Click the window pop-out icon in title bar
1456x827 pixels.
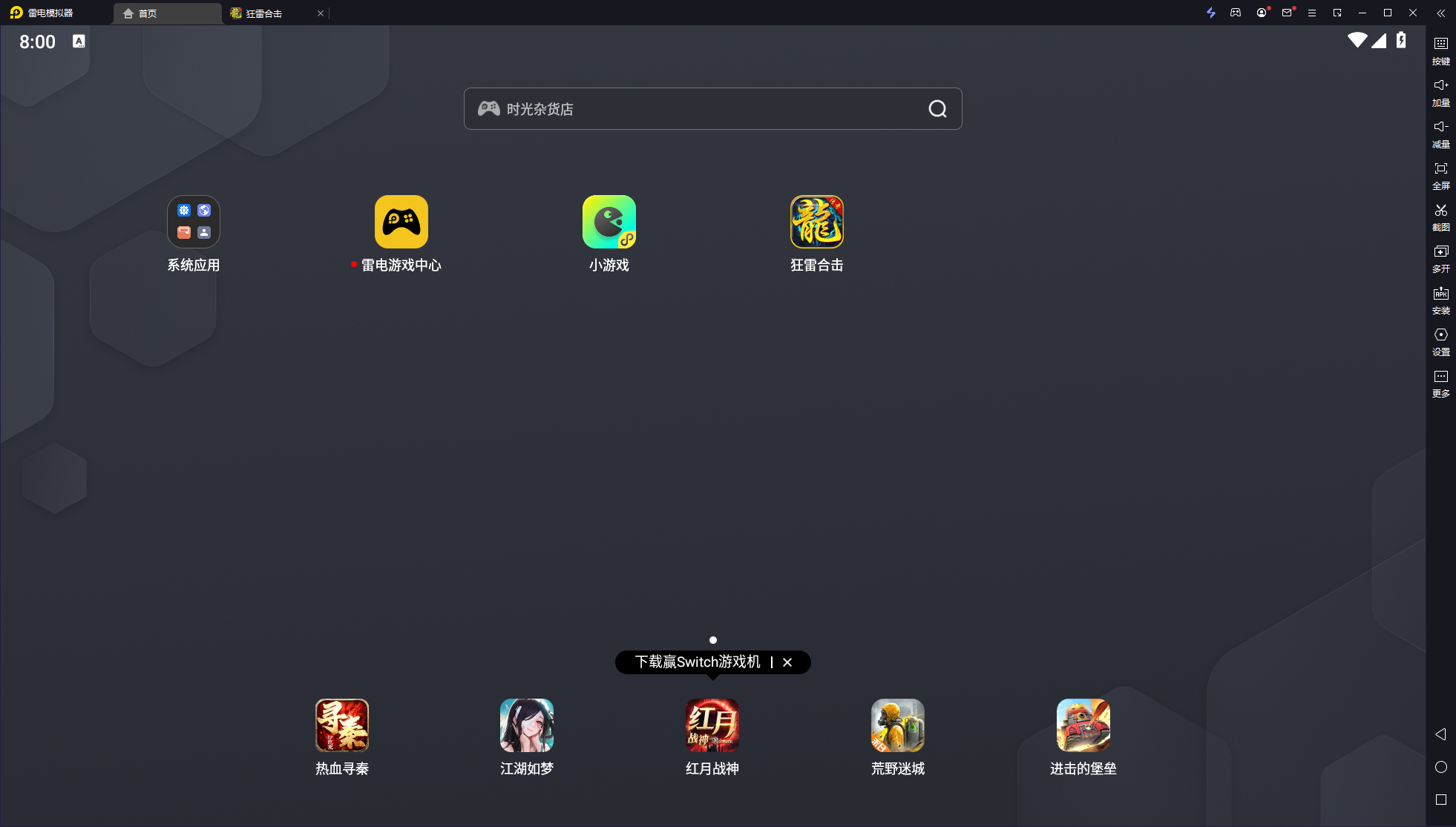pos(1337,13)
